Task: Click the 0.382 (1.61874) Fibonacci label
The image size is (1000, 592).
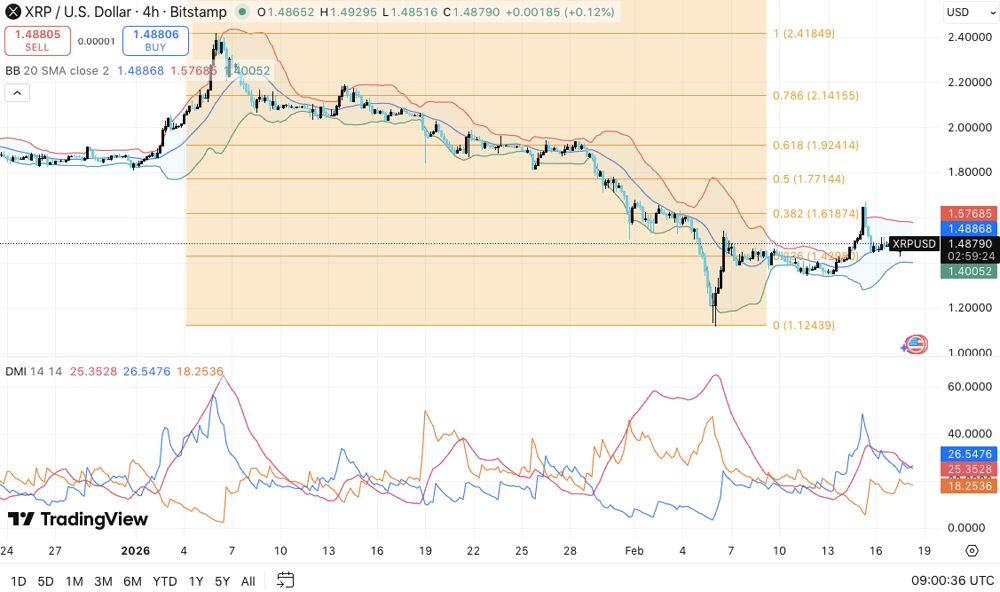Action: [x=816, y=214]
